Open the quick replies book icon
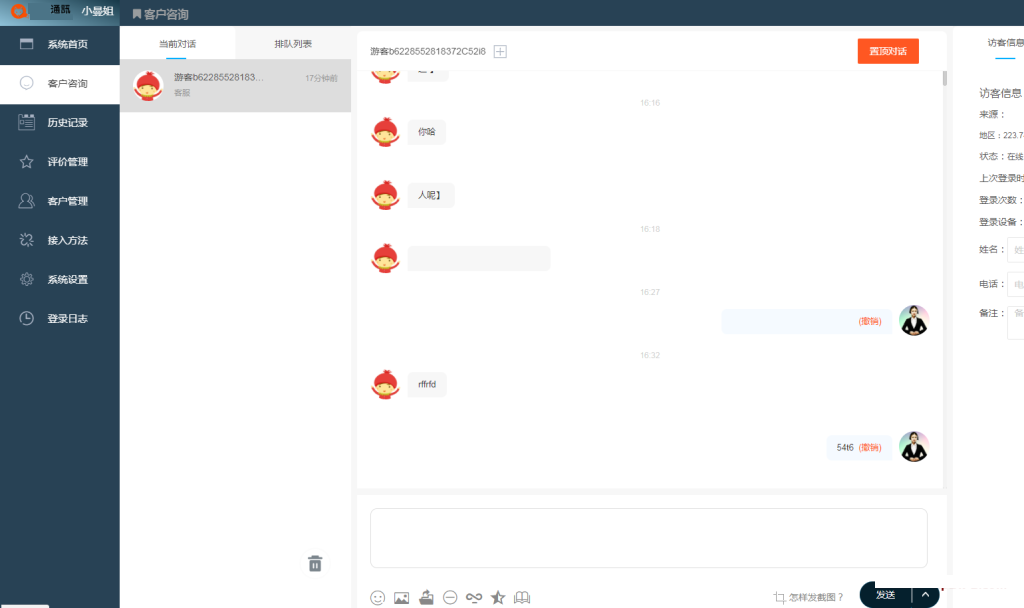 point(522,597)
